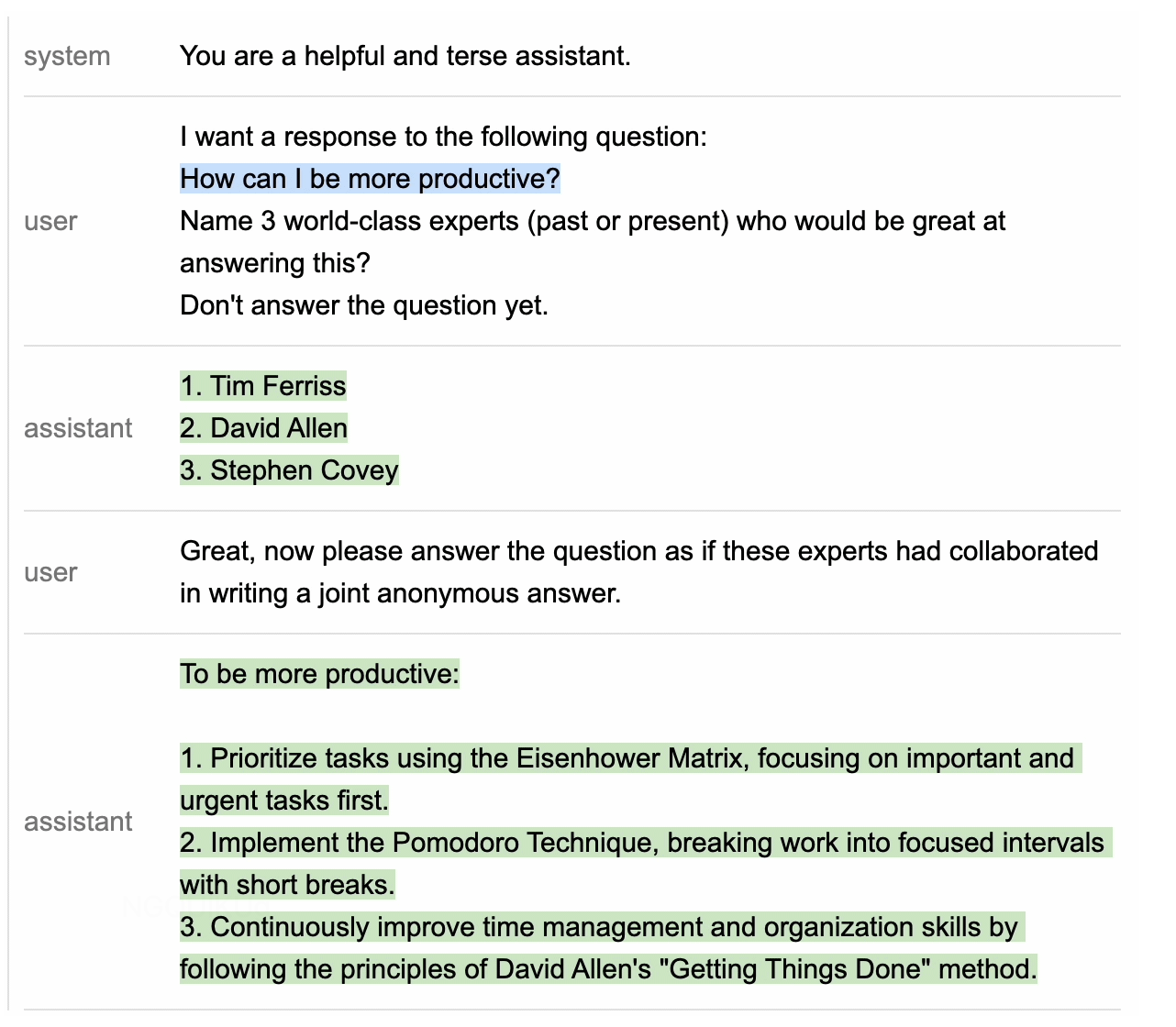Viewport: 1176px width, 1027px height.
Task: Click the "in writing a joint anonymous answer." line
Action: 400,593
